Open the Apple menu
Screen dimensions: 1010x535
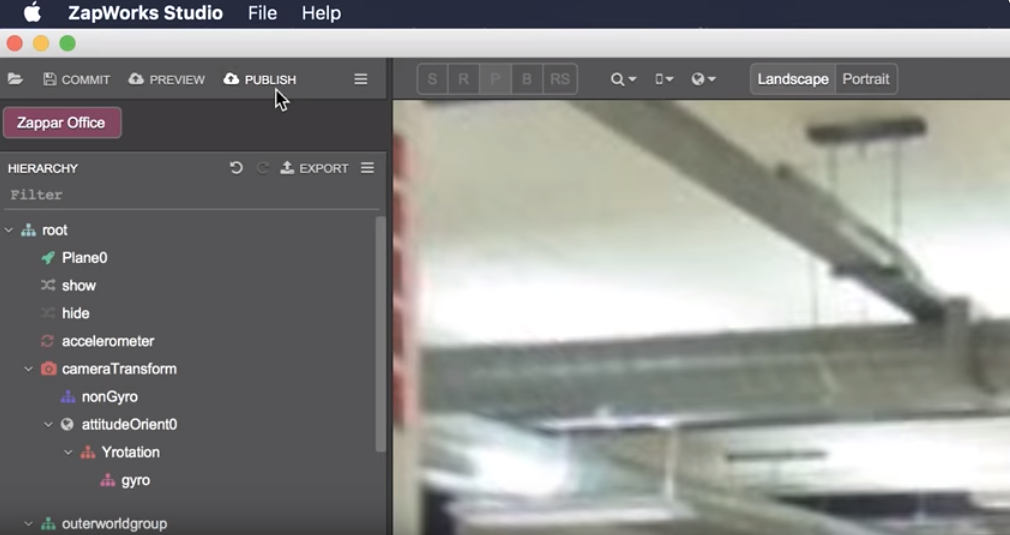click(x=32, y=13)
